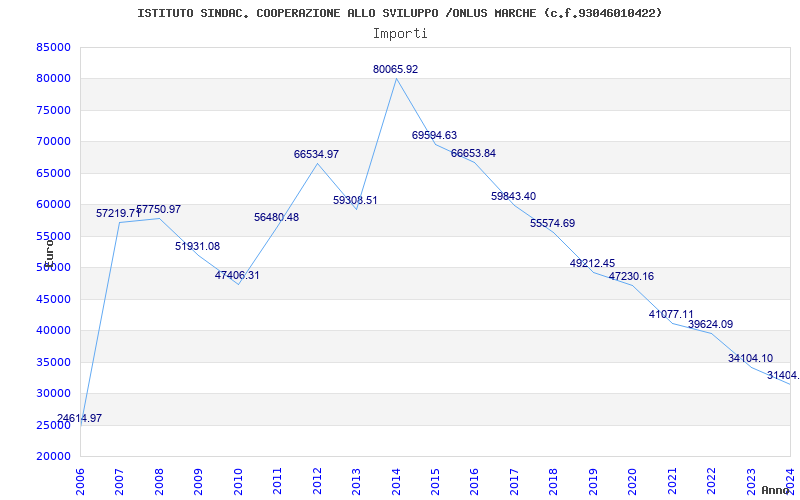Click the x-axis year 2021
This screenshot has width=800, height=500.
672,481
